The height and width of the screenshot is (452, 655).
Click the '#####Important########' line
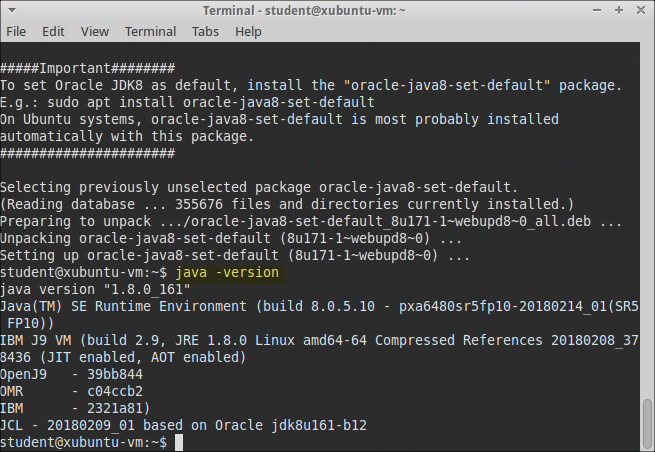pyautogui.click(x=87, y=68)
